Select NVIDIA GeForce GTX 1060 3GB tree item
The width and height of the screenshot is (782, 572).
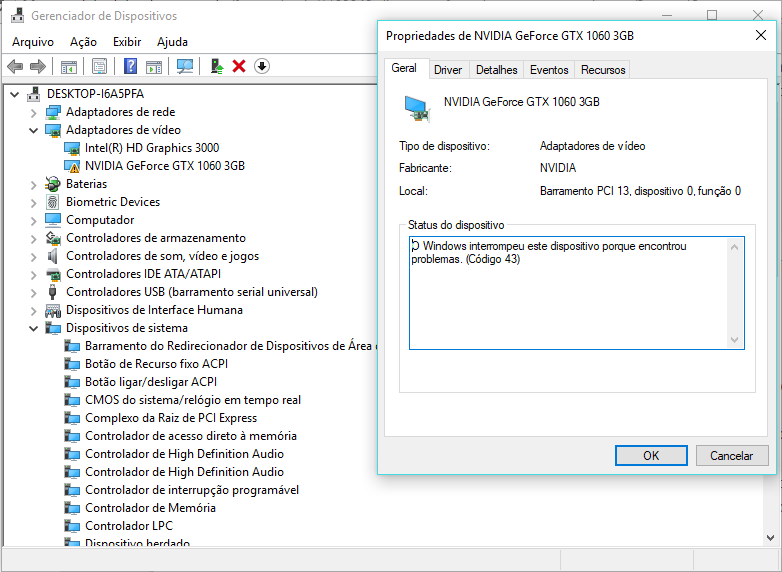165,166
